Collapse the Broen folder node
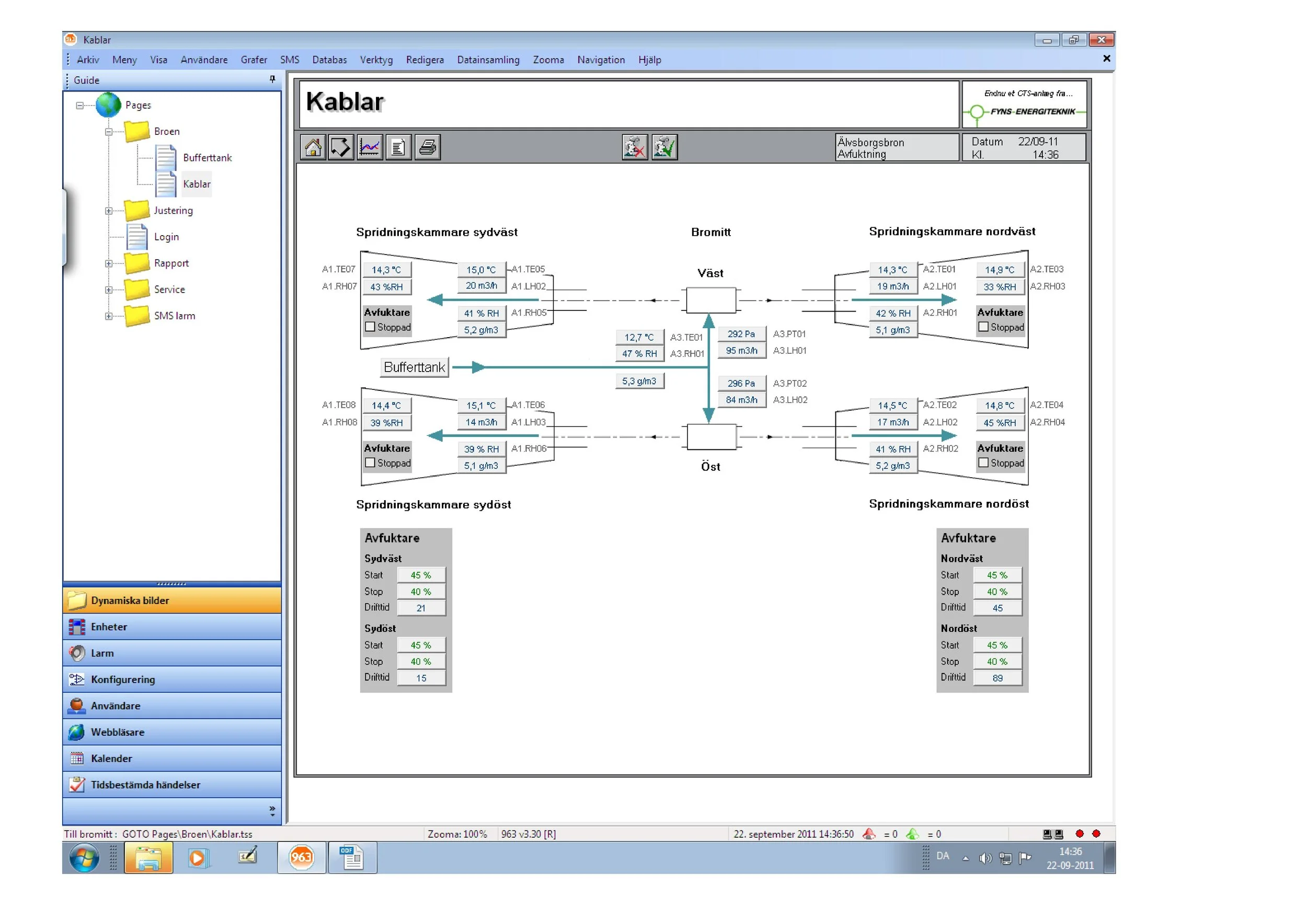 pos(108,132)
